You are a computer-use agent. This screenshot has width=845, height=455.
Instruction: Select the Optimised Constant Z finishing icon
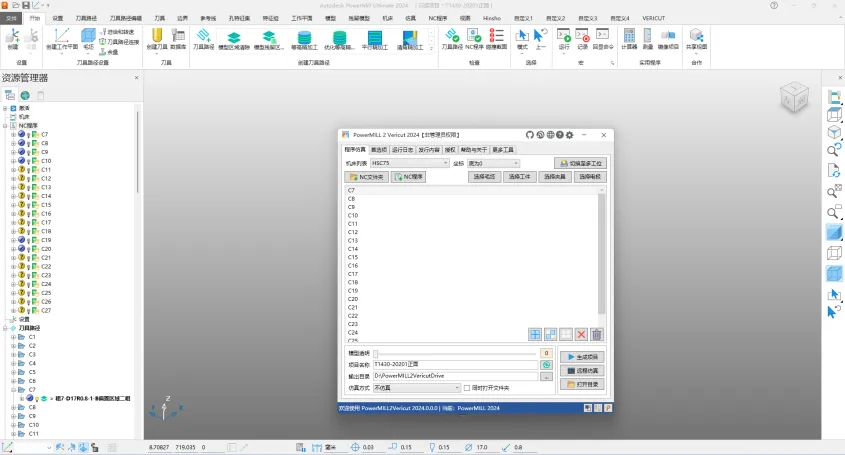[339, 40]
